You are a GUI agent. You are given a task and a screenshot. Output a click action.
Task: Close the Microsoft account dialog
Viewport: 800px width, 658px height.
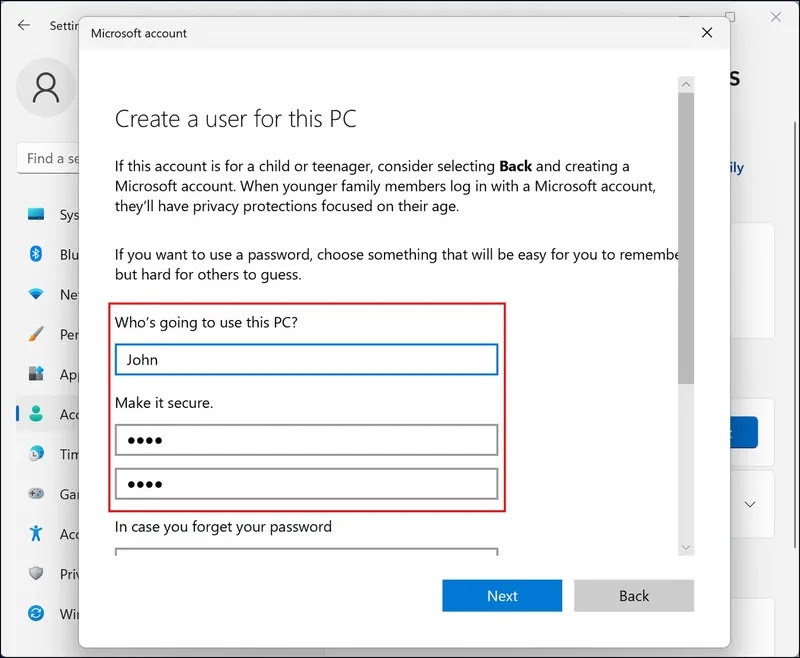[x=707, y=33]
